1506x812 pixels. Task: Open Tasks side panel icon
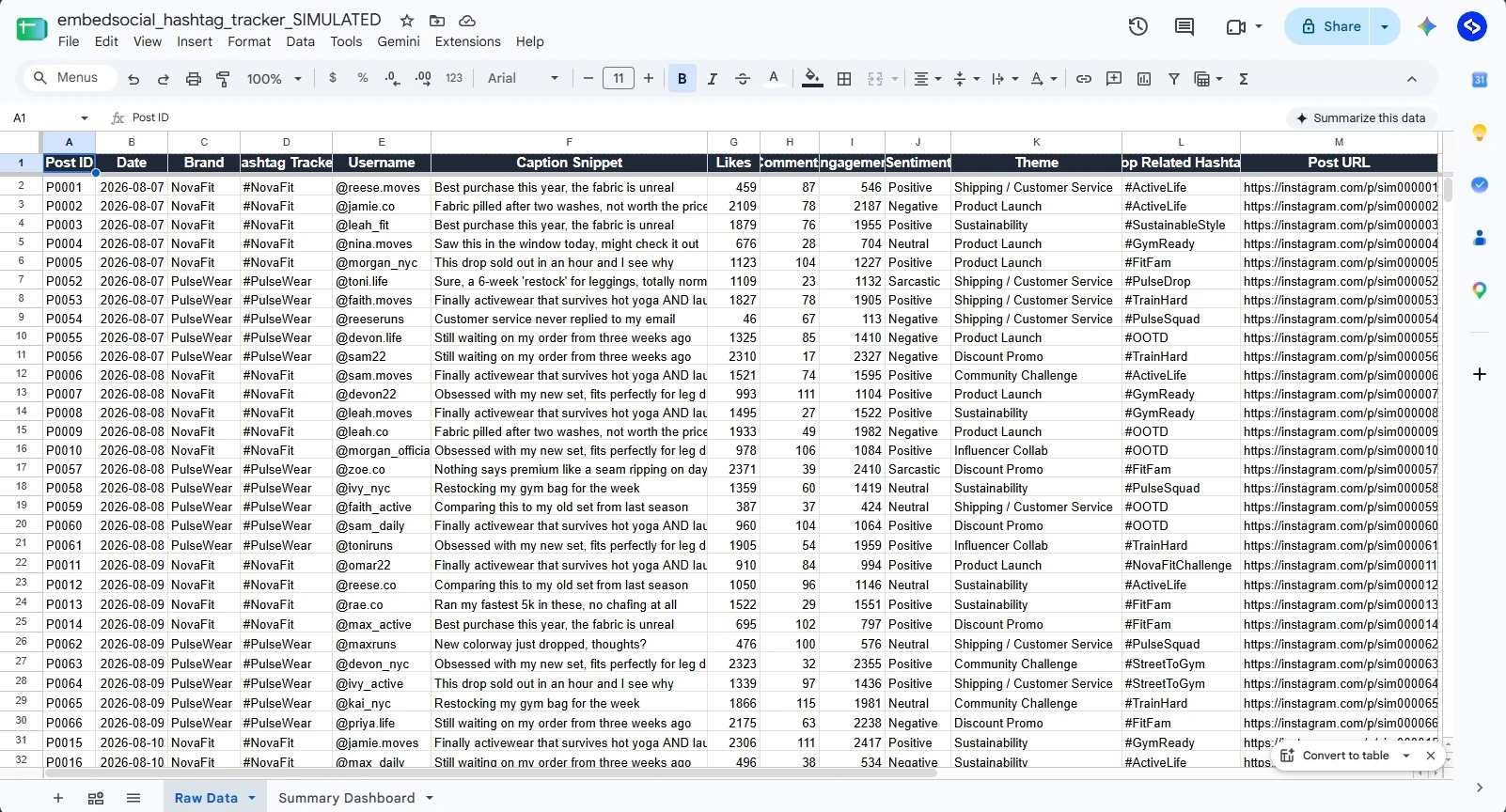pyautogui.click(x=1480, y=185)
